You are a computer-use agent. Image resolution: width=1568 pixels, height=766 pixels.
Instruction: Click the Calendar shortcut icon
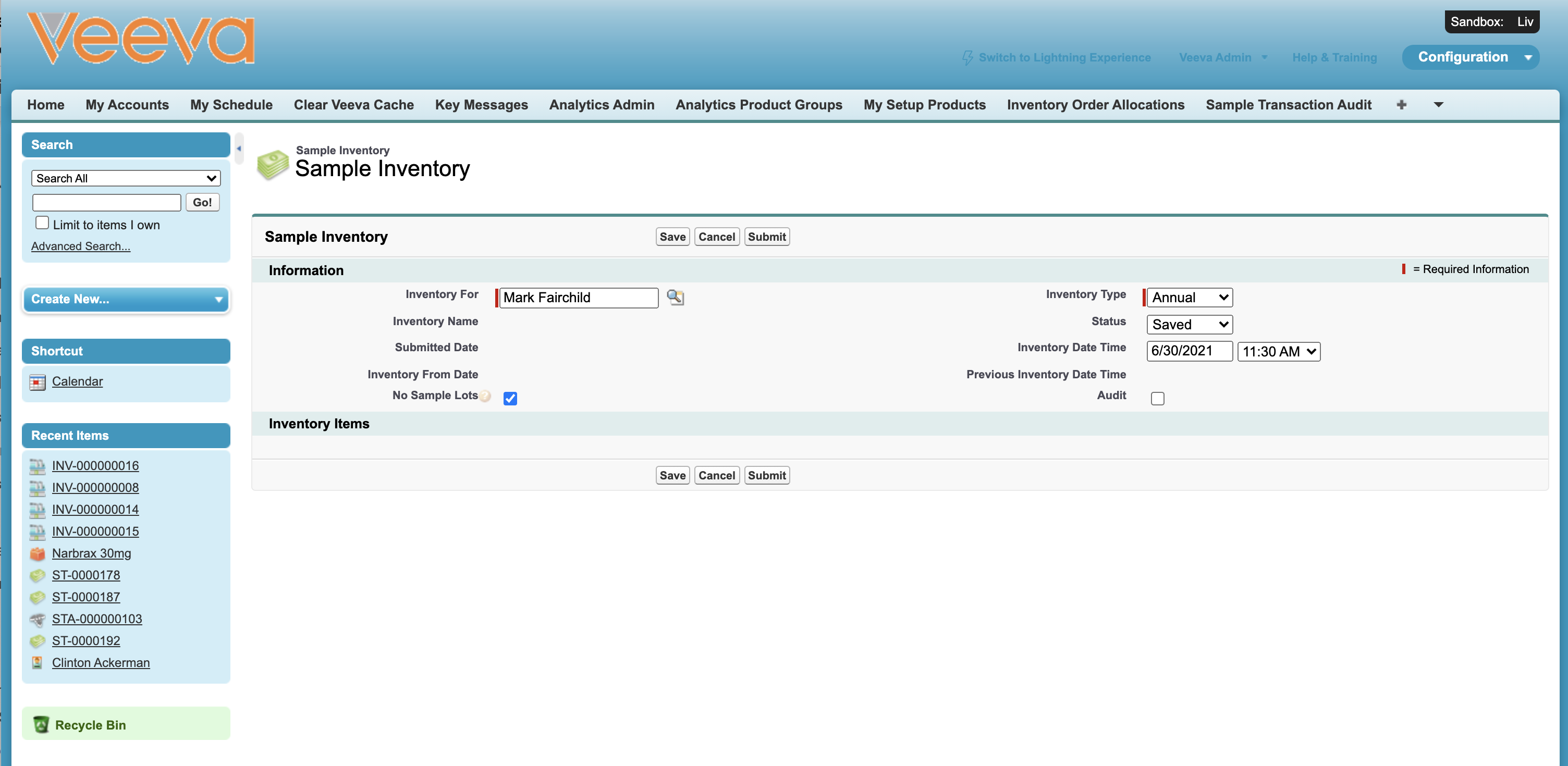coord(38,382)
